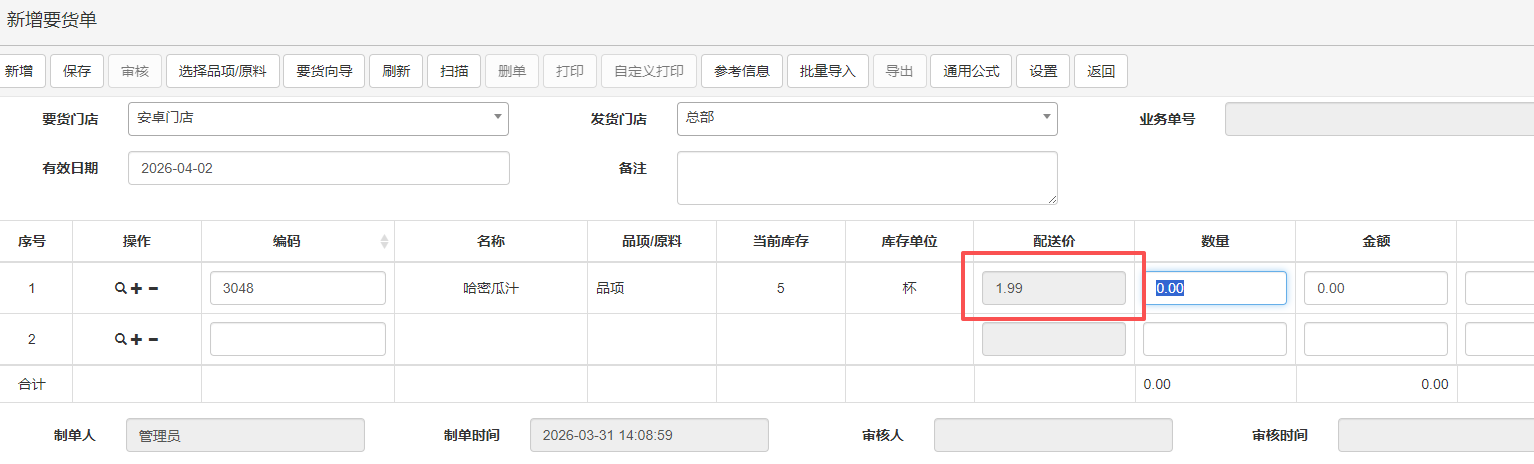Click the 备注 text area
1534x464 pixels.
pos(867,178)
